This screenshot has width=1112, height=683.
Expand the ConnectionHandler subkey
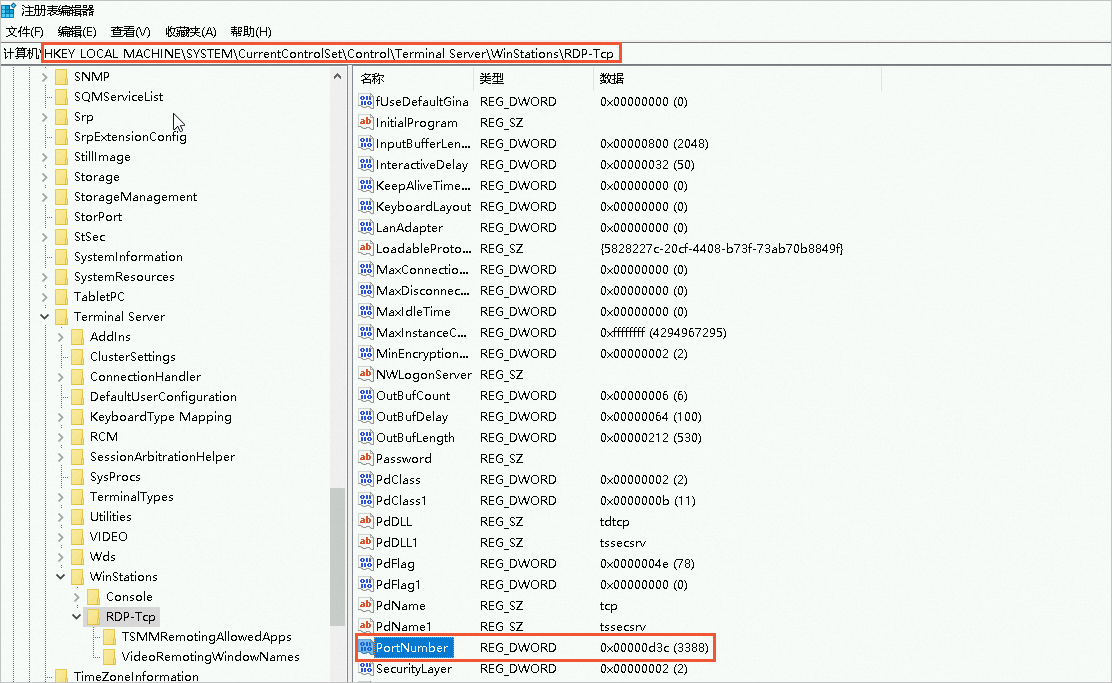pyautogui.click(x=60, y=377)
